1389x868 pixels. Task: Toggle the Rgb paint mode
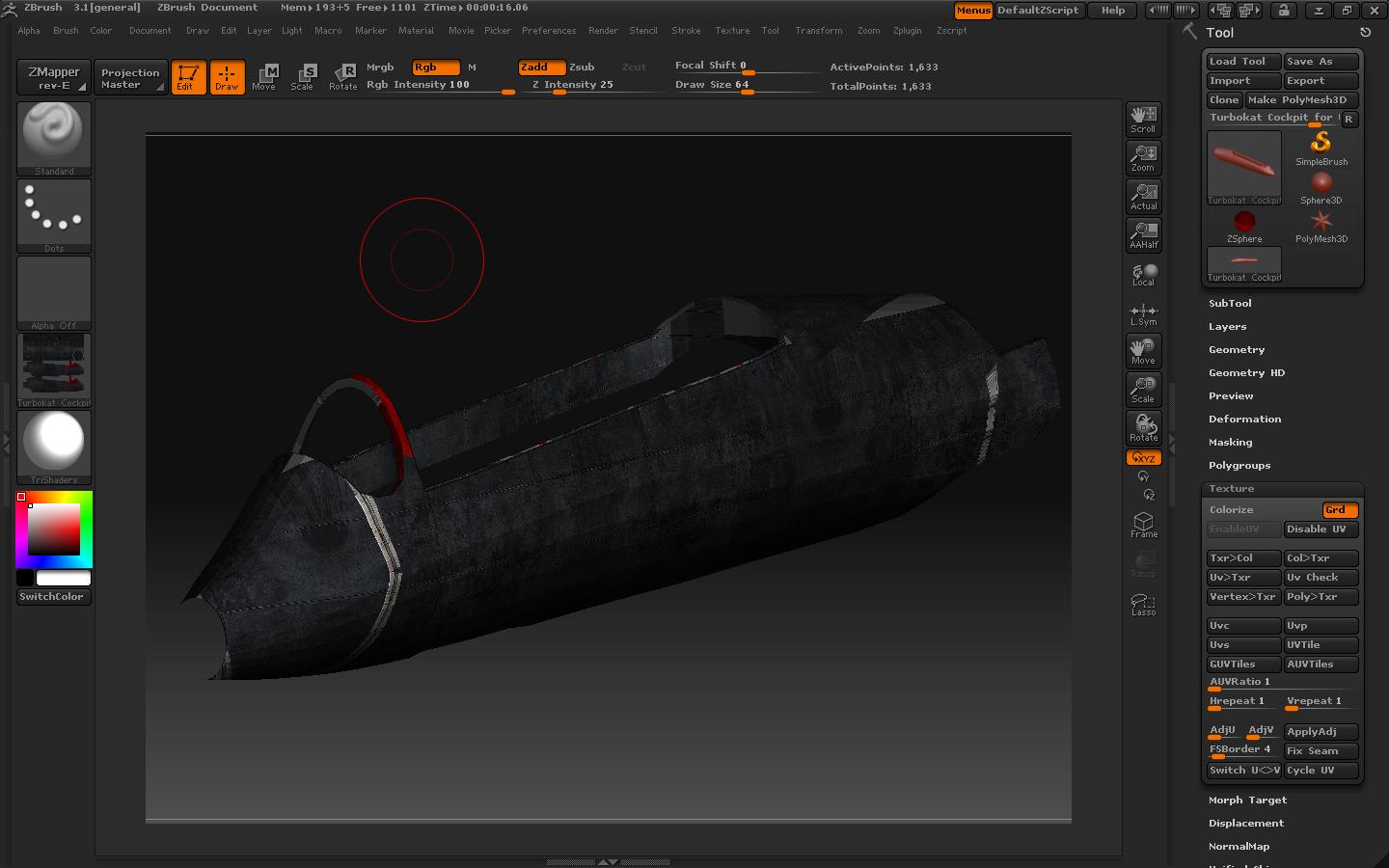(433, 68)
